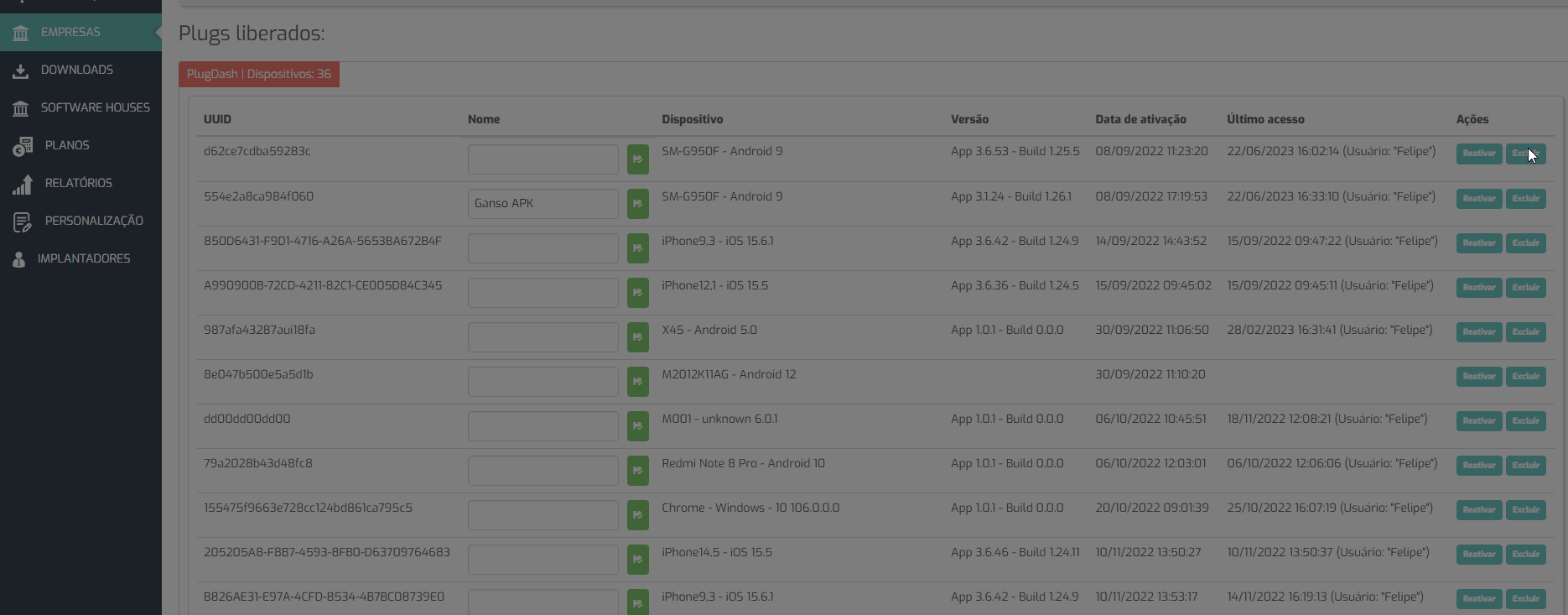This screenshot has height=615, width=1568.
Task: Excluir the M001 unknown 6.0.1 device
Action: pos(1526,421)
